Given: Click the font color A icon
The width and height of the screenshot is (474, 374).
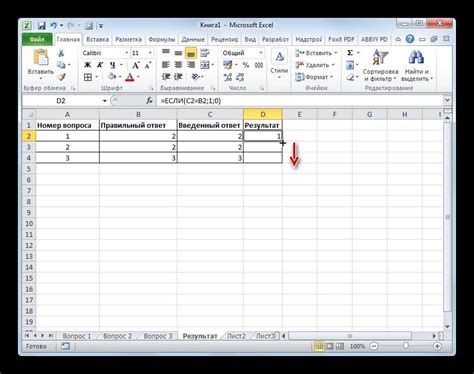Looking at the screenshot, I should point(130,77).
